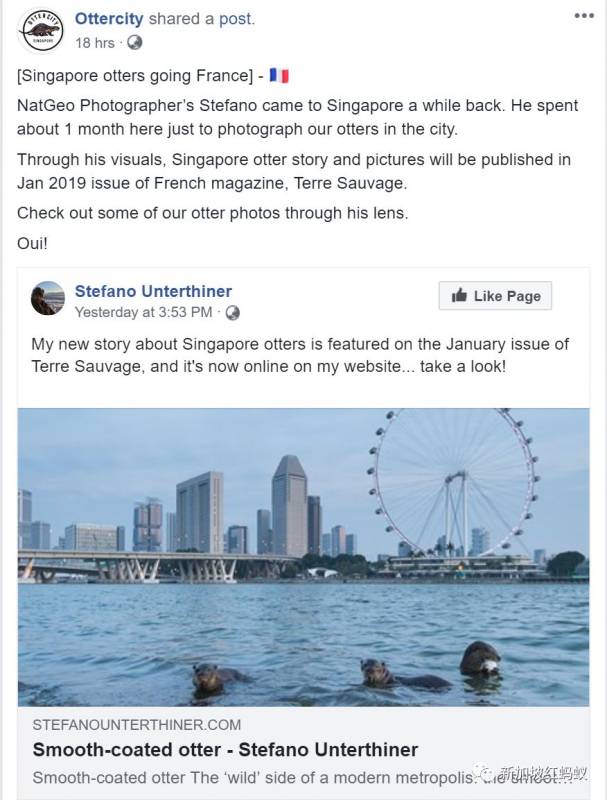This screenshot has height=800, width=607.
Task: Click the public globe icon beside Yesterday timestamp
Action: [x=232, y=312]
